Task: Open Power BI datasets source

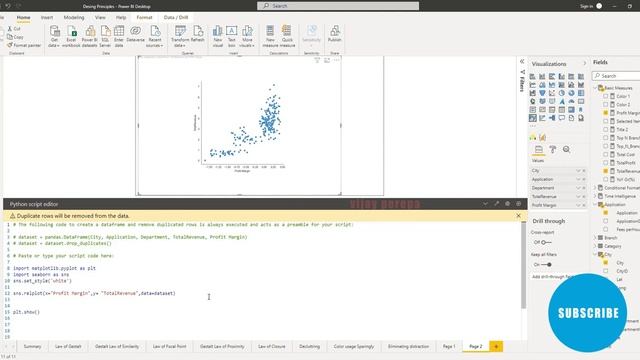Action: point(89,36)
